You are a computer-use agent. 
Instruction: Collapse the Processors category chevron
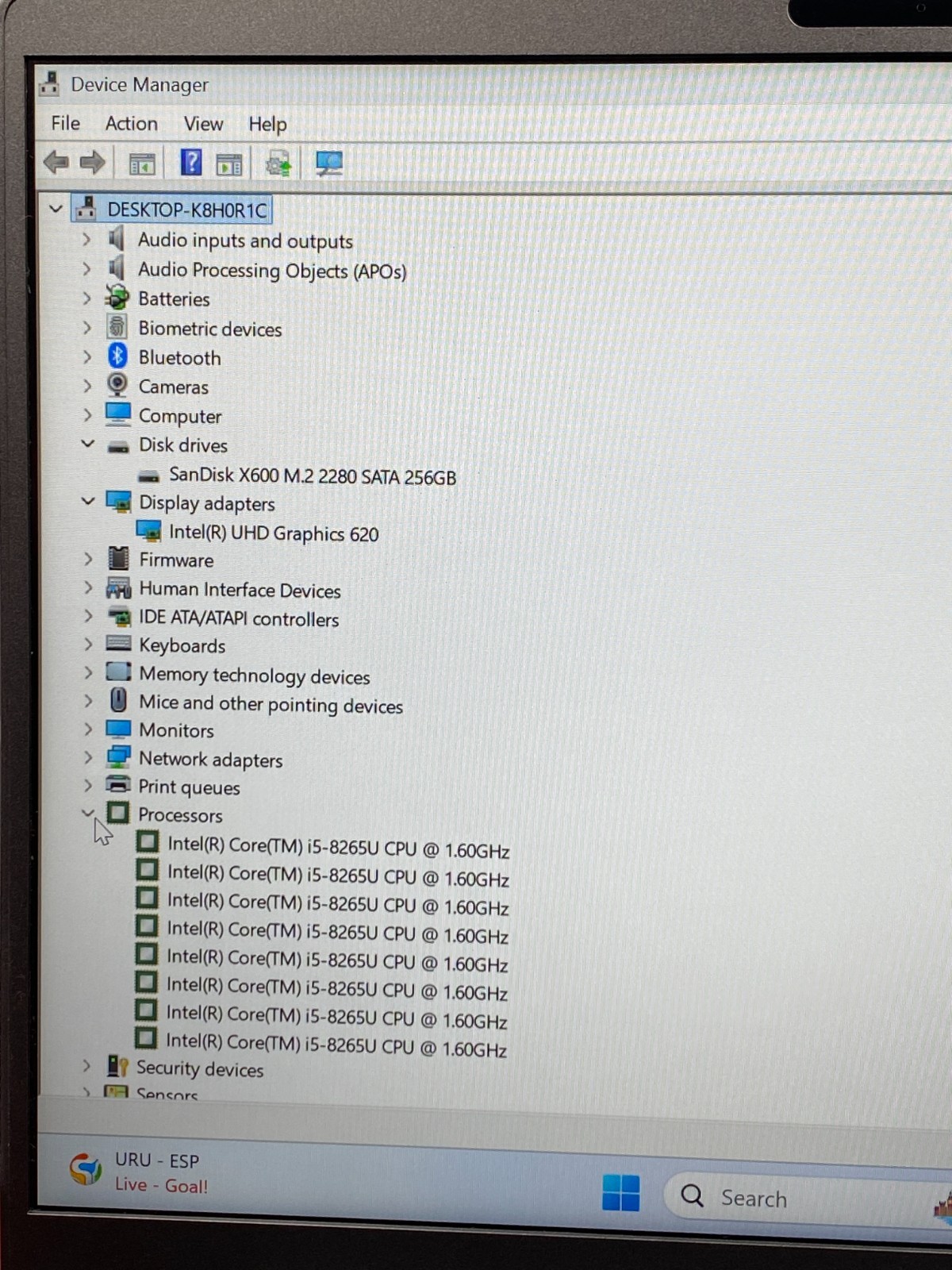(87, 814)
